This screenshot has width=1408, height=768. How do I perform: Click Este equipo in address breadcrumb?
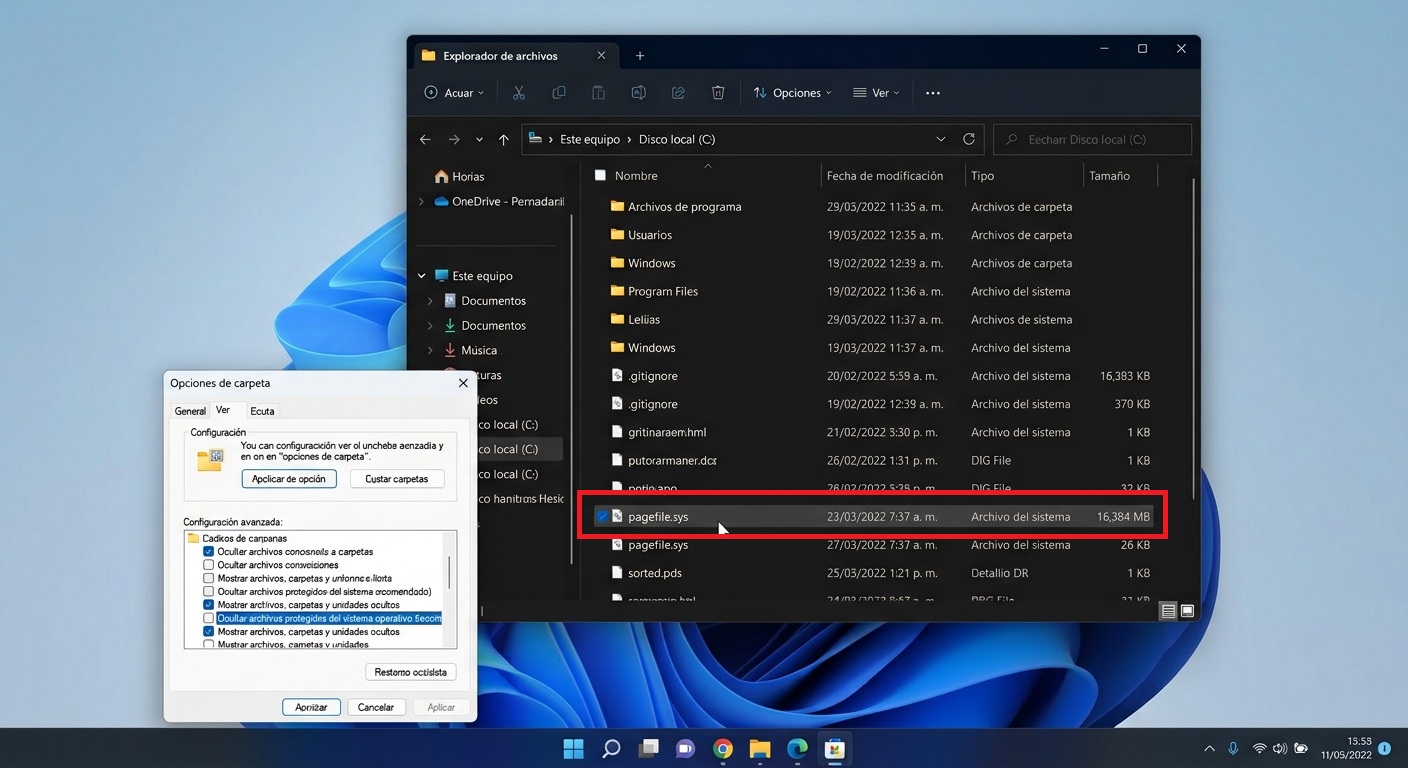click(590, 139)
